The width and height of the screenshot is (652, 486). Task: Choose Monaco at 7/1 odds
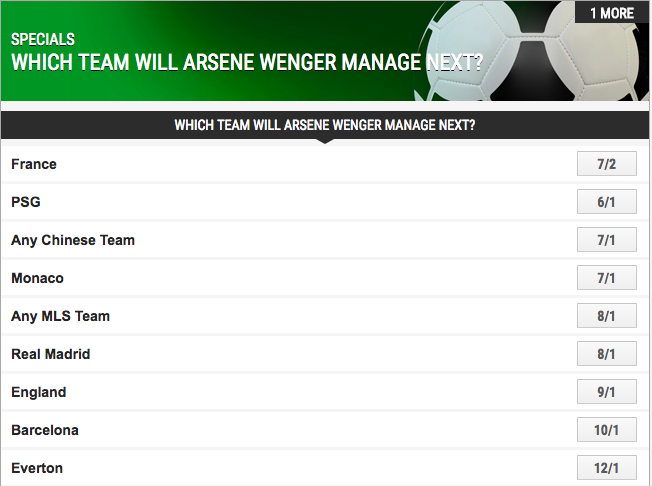click(606, 278)
